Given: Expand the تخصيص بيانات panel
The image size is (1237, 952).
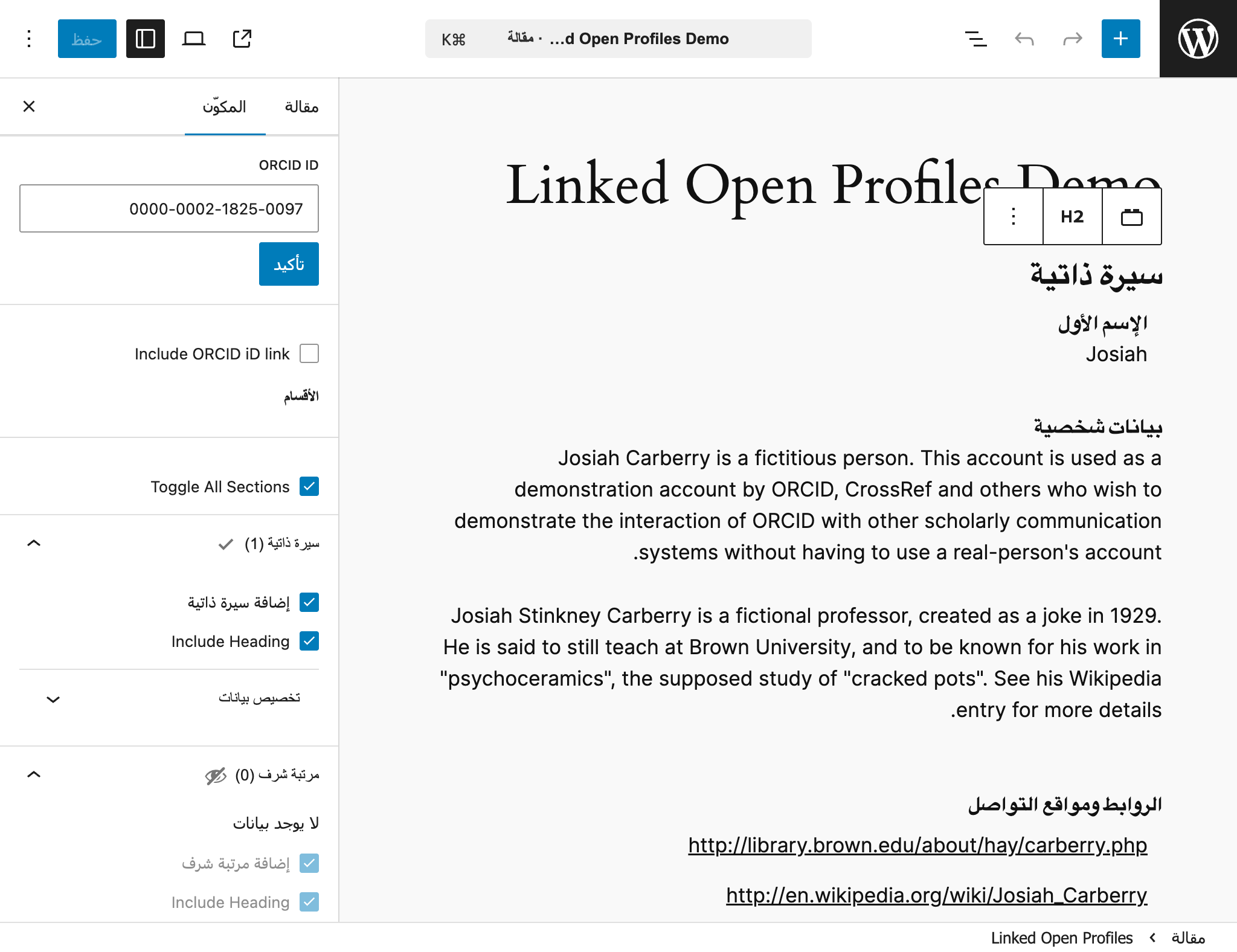Looking at the screenshot, I should tap(169, 698).
